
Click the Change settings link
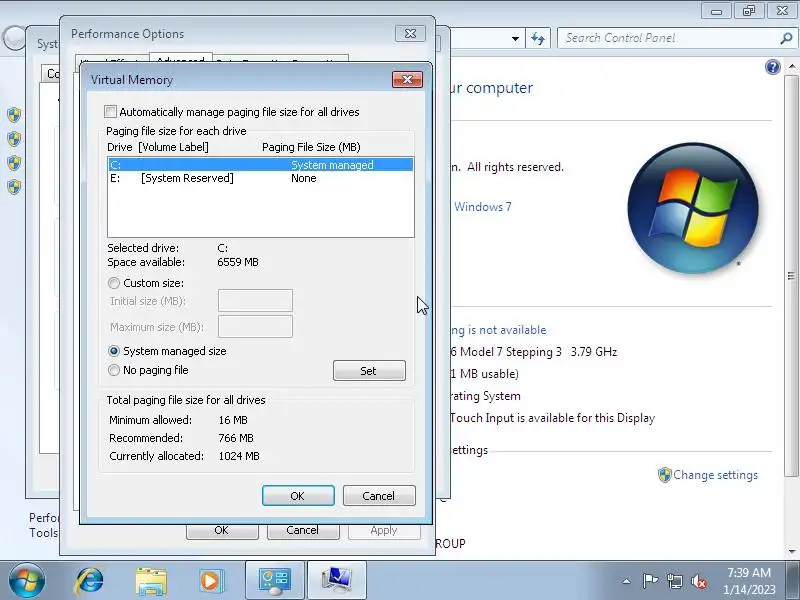click(x=715, y=475)
